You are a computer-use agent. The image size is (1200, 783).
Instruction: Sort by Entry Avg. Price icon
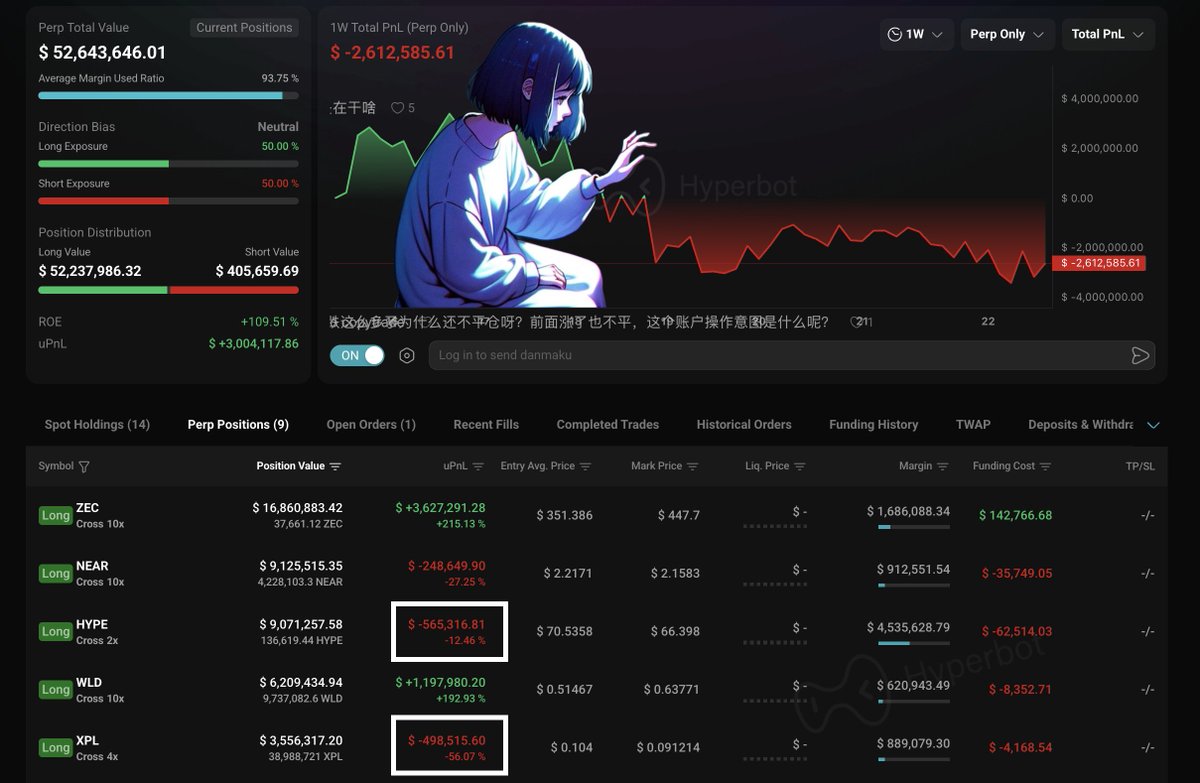585,467
